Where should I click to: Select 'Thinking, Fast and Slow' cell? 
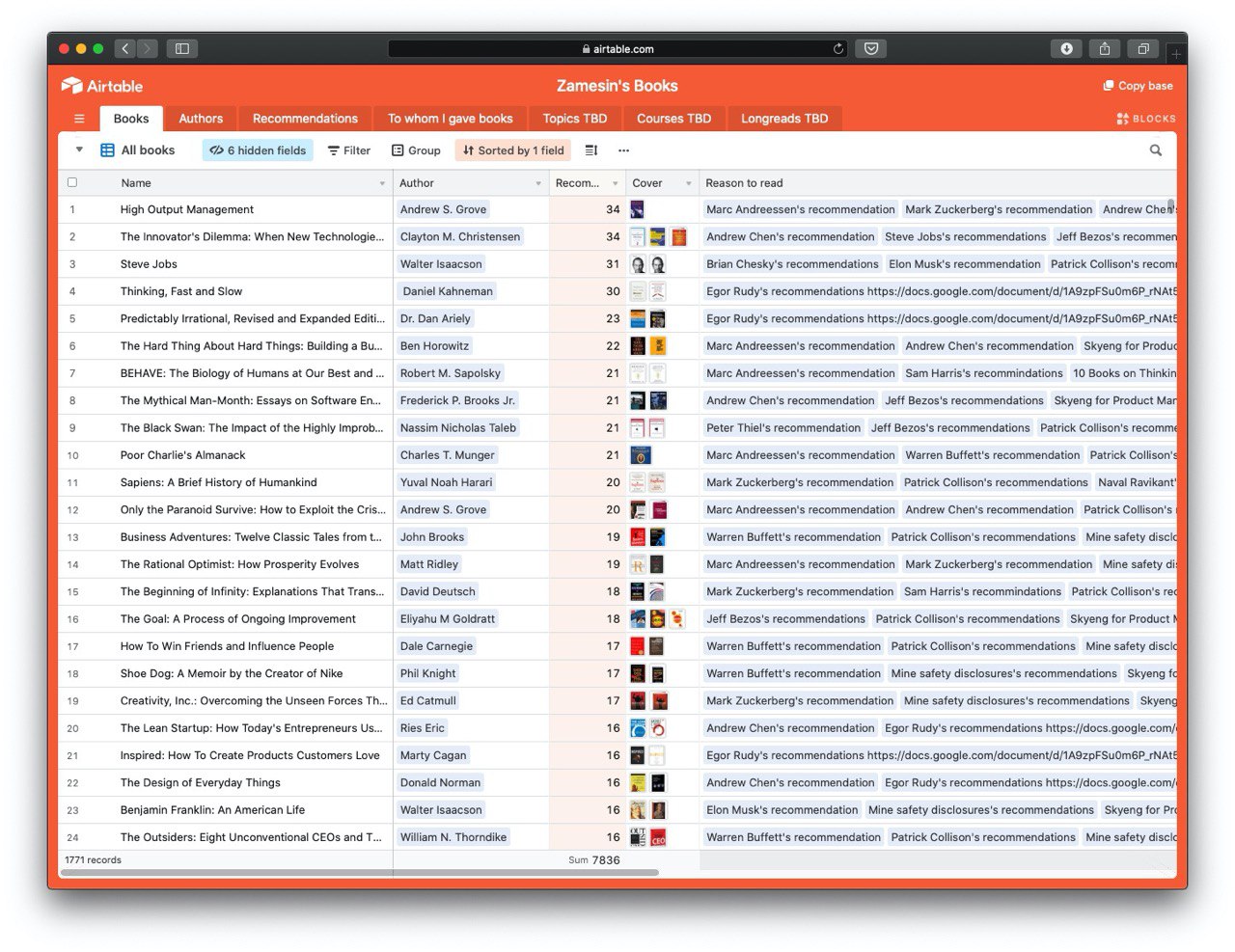click(x=226, y=291)
